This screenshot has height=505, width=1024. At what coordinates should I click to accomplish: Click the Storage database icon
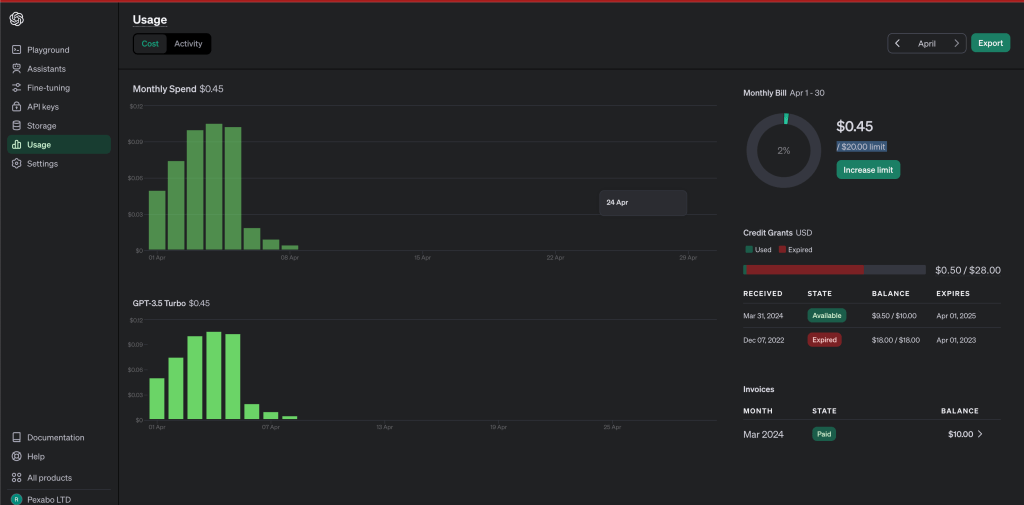pos(16,125)
